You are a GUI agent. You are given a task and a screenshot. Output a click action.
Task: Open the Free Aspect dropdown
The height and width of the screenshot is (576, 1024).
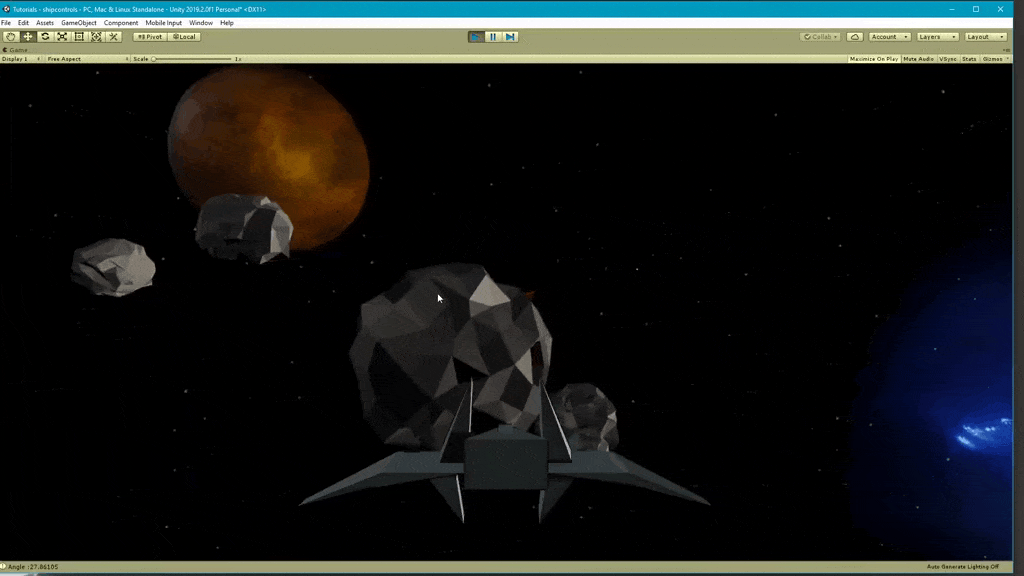(87, 59)
